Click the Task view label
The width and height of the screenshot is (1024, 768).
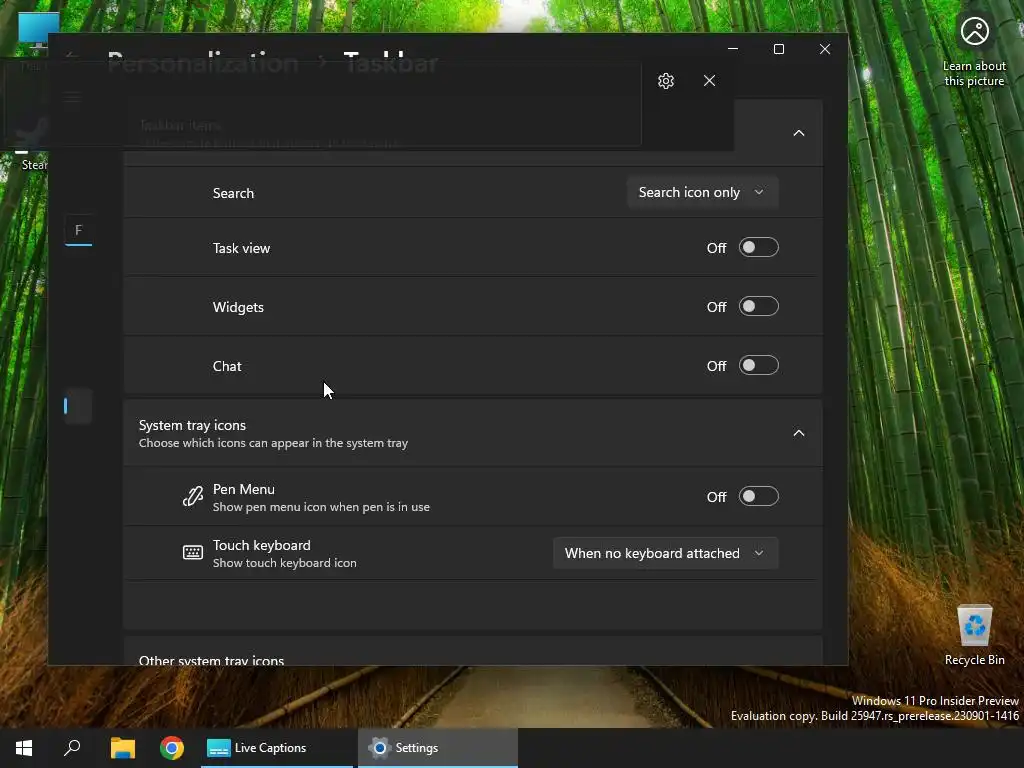241,248
